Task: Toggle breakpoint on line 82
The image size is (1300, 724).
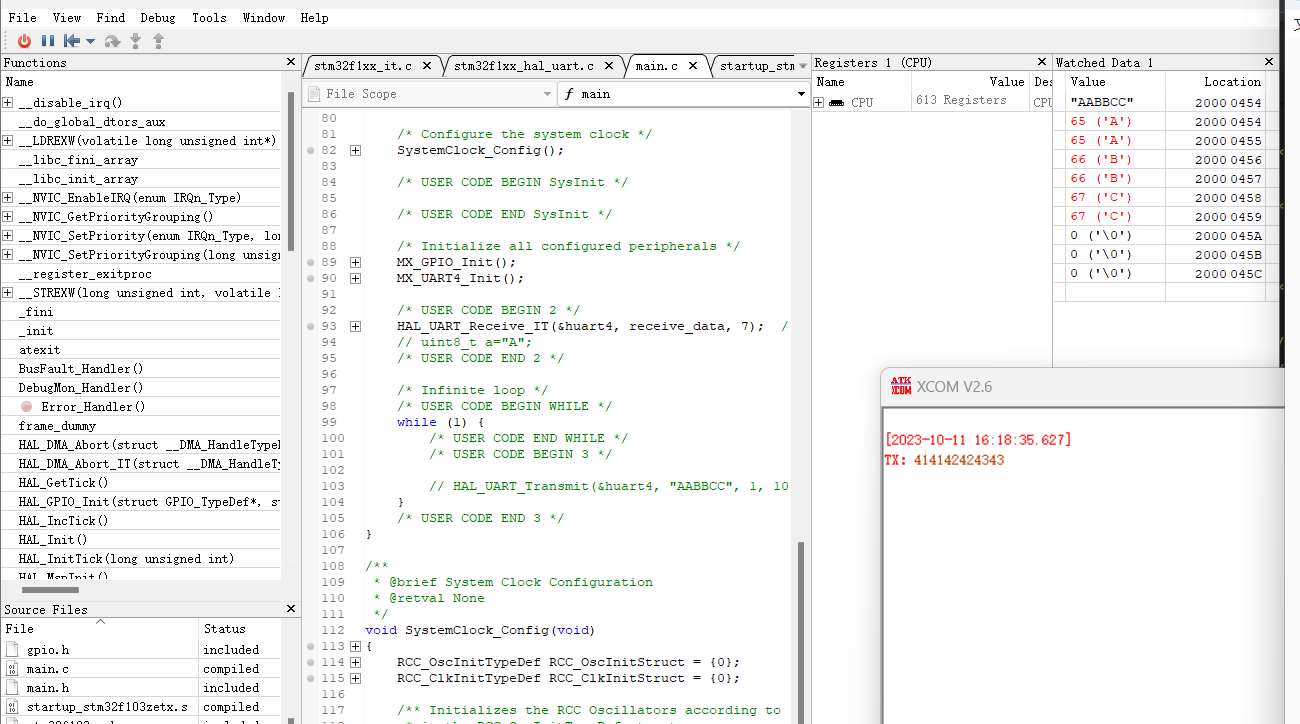Action: (x=311, y=150)
